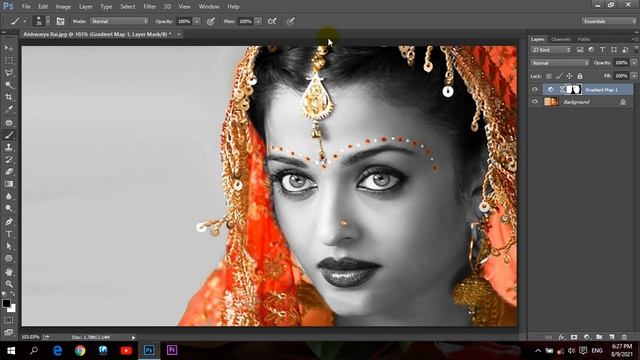The height and width of the screenshot is (360, 640).
Task: Toggle lock position
Action: click(x=569, y=76)
